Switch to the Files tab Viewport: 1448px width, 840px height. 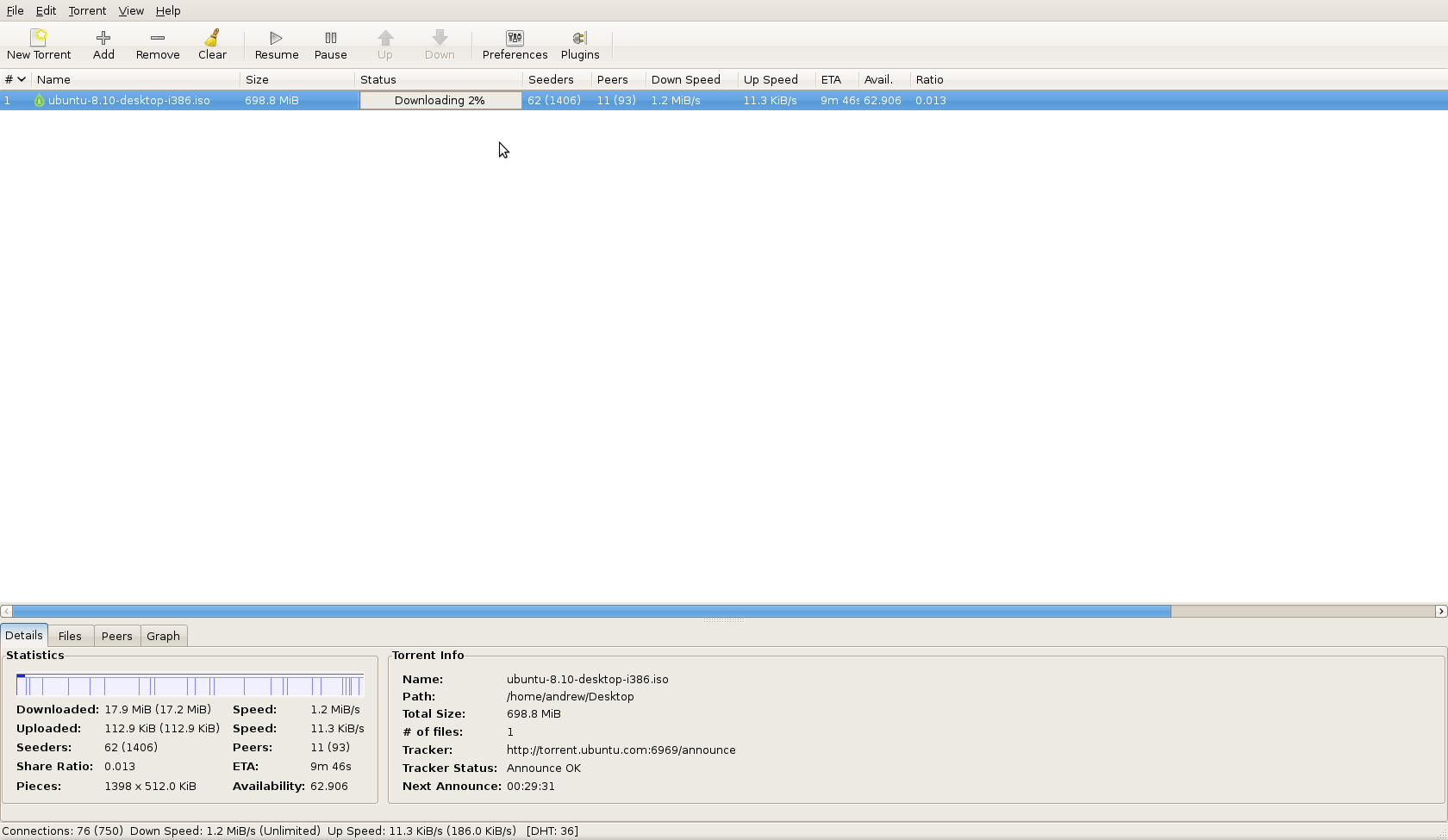70,636
